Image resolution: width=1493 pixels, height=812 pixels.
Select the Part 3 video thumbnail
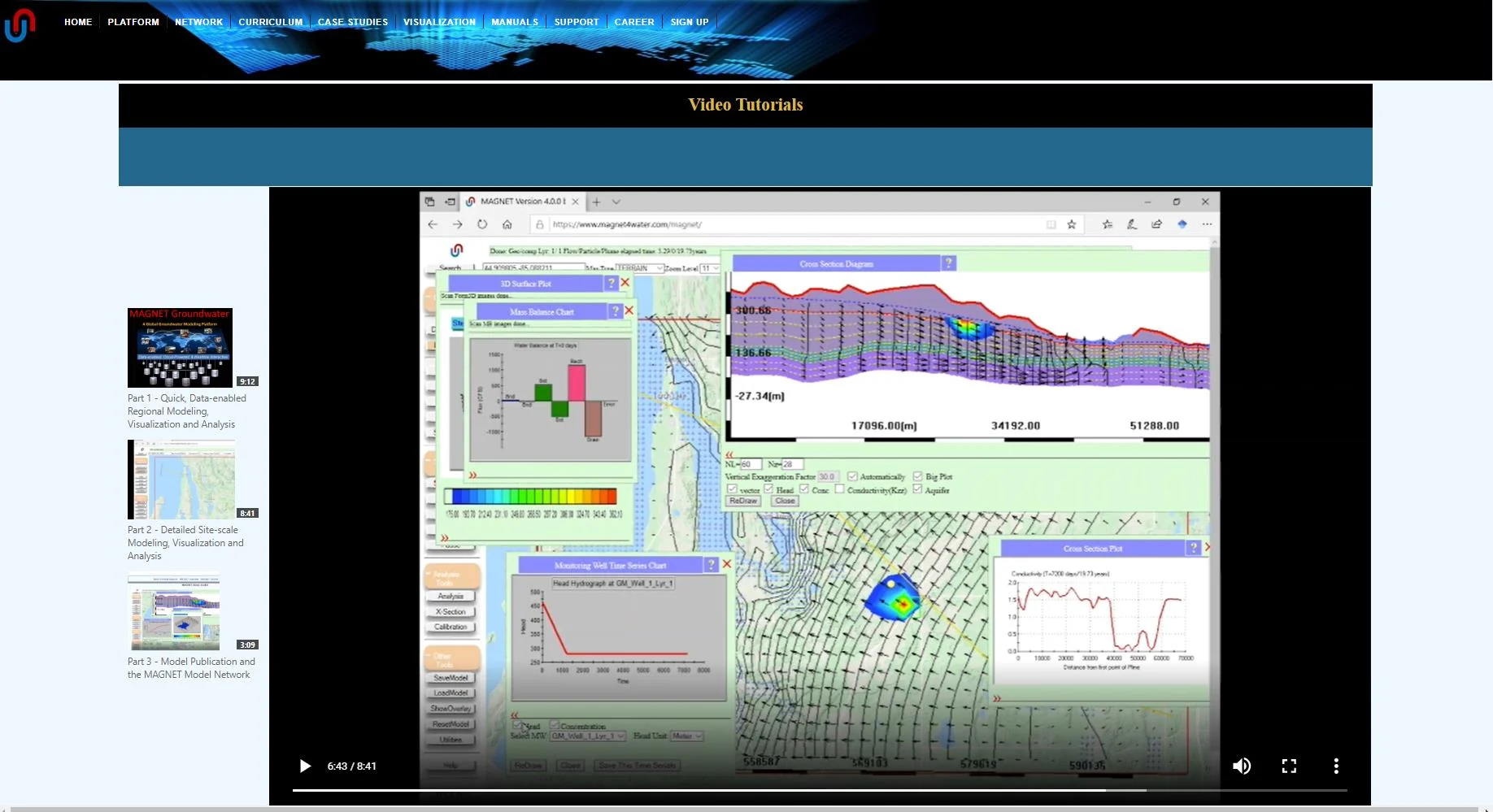click(174, 613)
